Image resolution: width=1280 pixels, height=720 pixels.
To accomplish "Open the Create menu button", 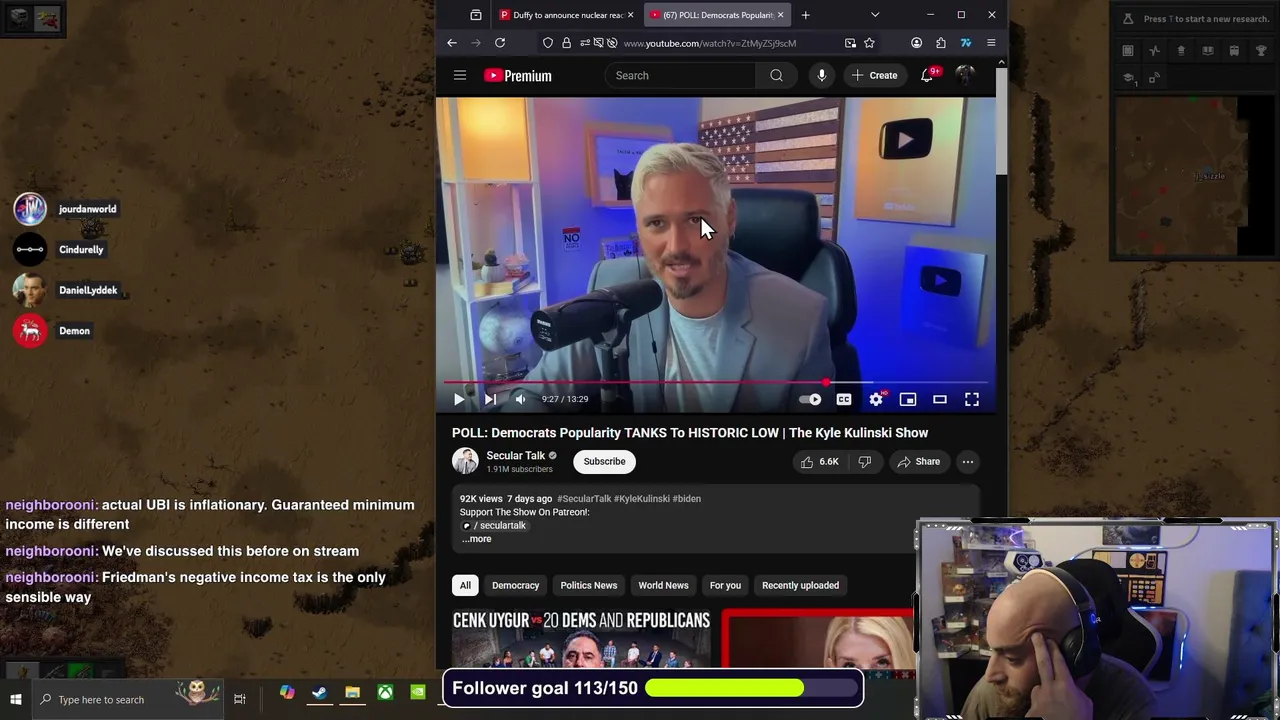I will (875, 75).
